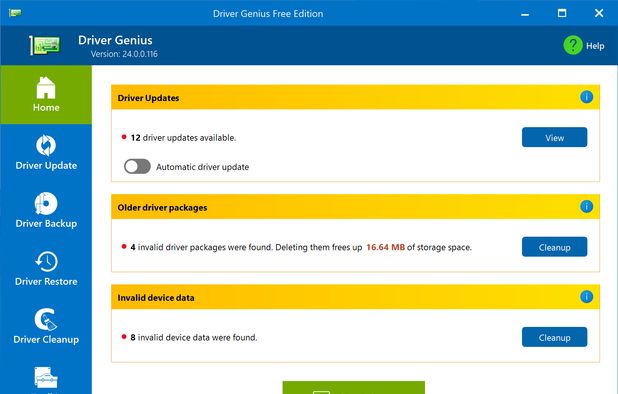This screenshot has height=394, width=618.
Task: View the 12 available driver updates
Action: point(555,138)
